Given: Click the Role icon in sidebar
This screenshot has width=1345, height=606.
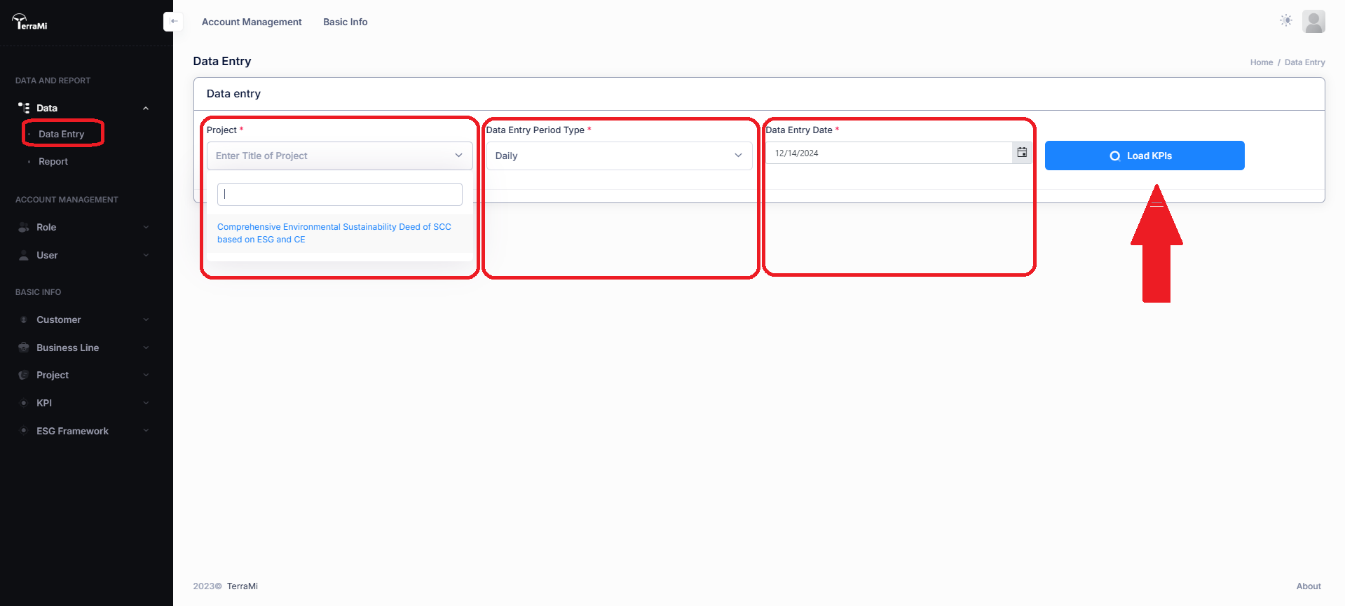Looking at the screenshot, I should [x=24, y=227].
